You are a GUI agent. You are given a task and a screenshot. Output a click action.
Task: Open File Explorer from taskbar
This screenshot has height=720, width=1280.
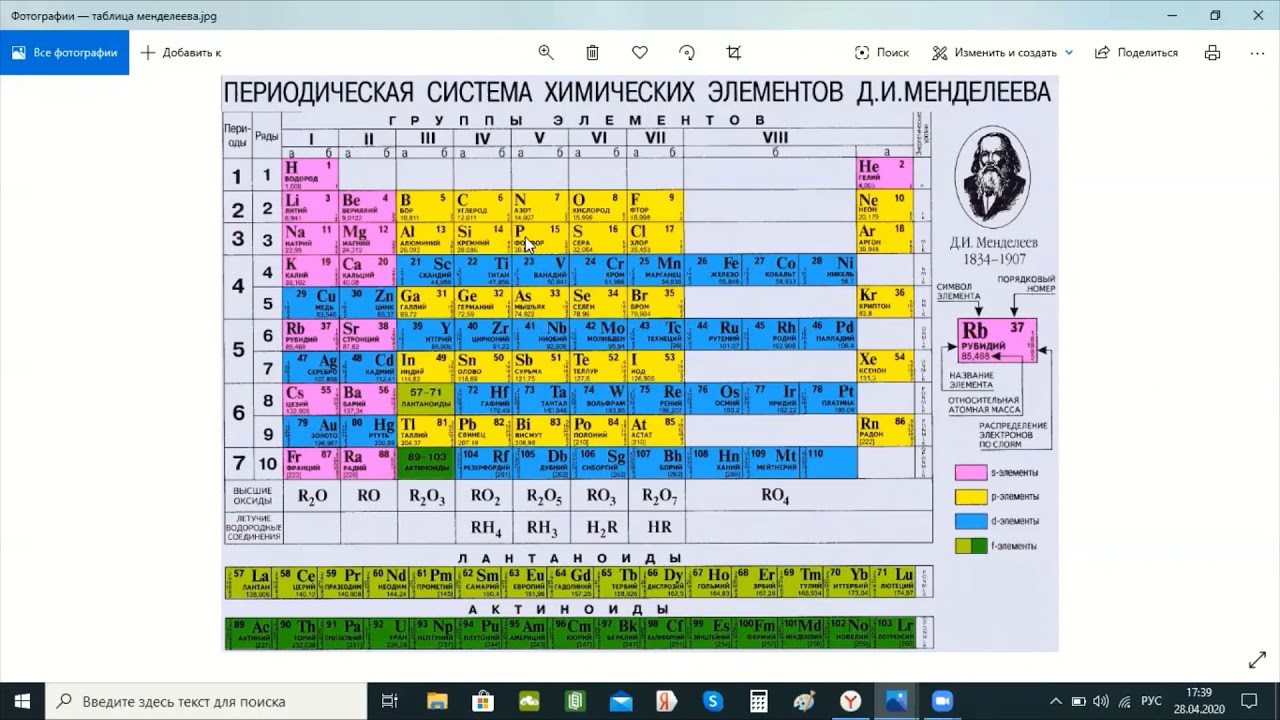[x=437, y=701]
